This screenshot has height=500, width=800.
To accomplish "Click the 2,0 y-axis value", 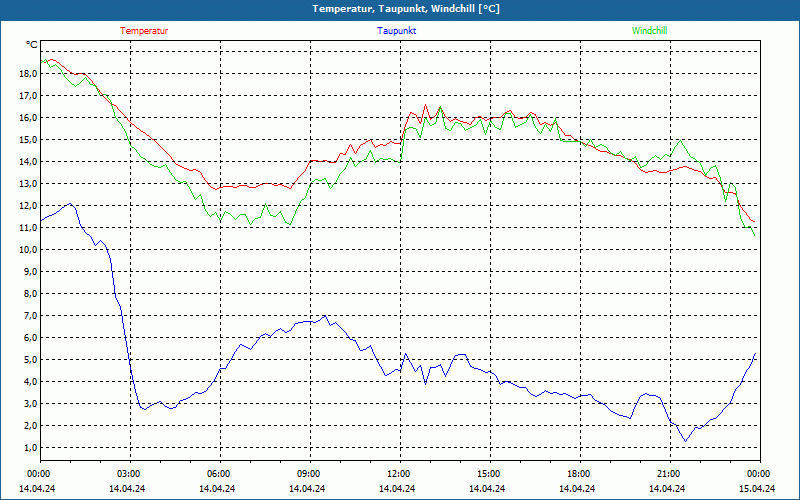I will tap(30, 426).
